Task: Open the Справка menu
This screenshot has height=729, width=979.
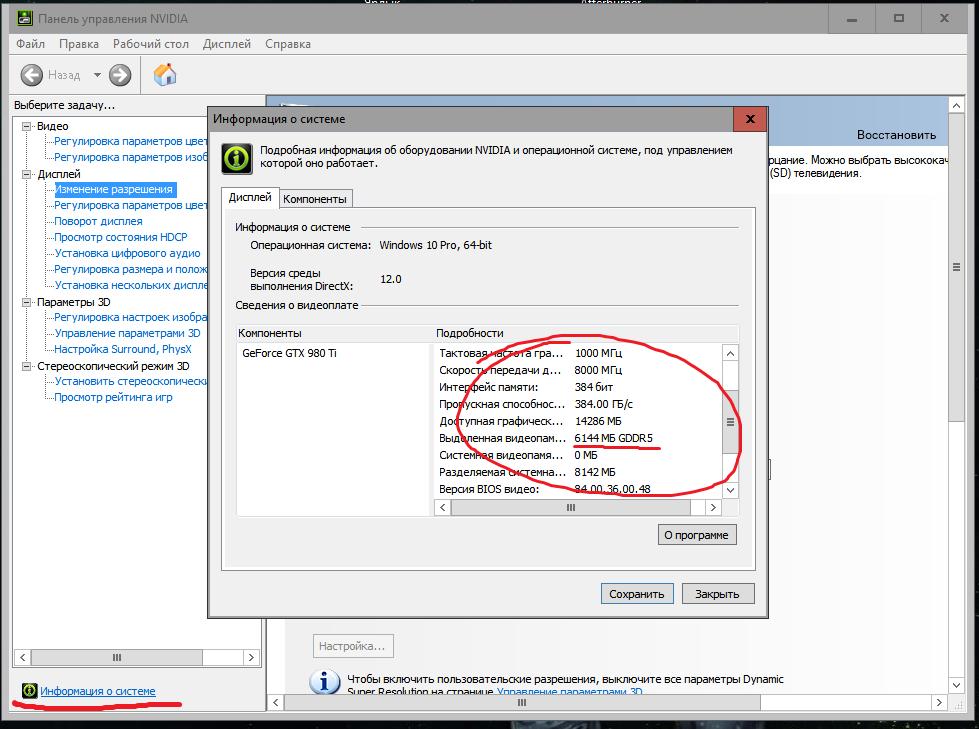Action: 288,44
